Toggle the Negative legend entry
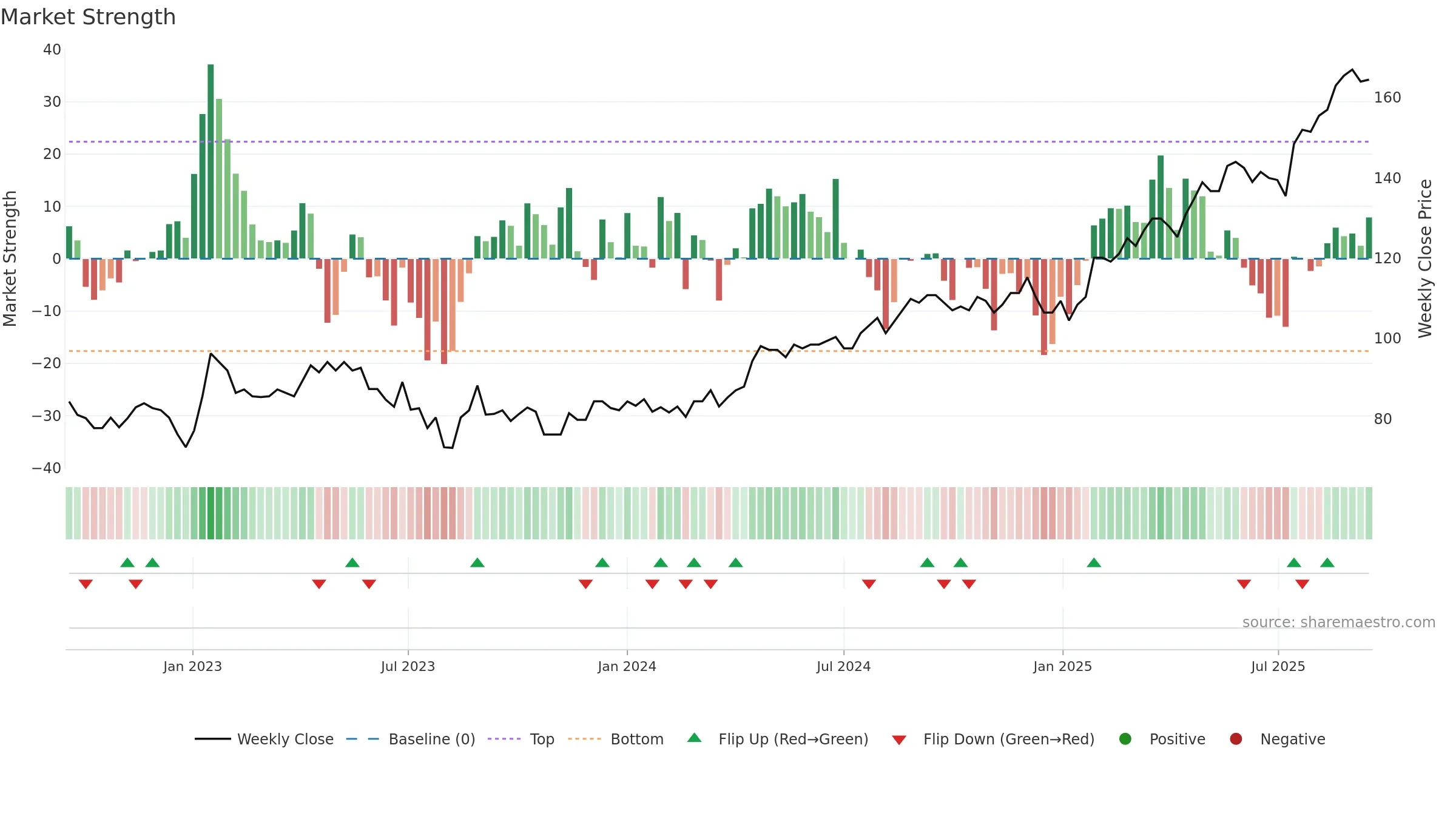The image size is (1456, 819). pyautogui.click(x=1277, y=739)
